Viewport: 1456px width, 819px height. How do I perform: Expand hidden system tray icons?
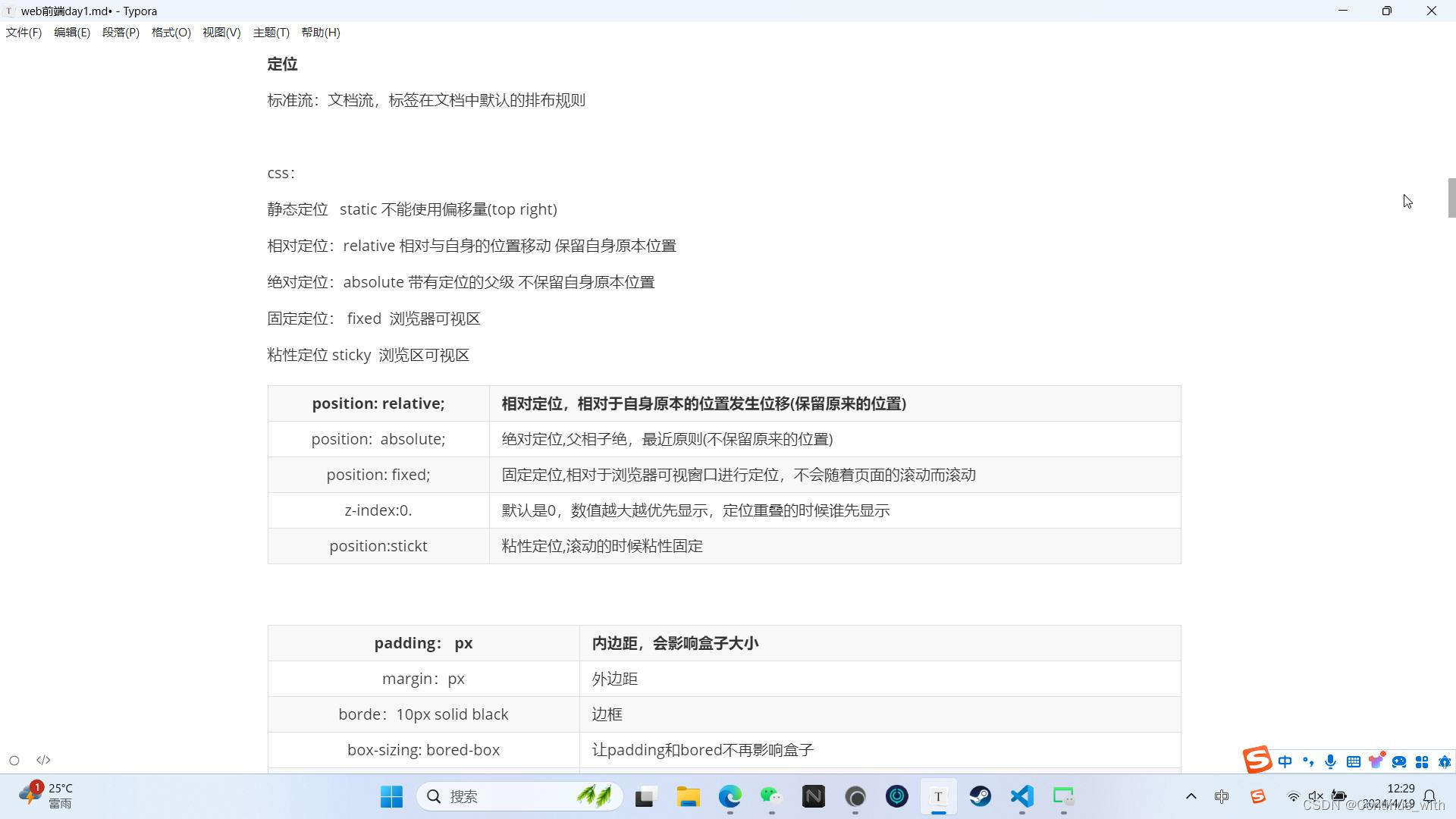tap(1191, 796)
